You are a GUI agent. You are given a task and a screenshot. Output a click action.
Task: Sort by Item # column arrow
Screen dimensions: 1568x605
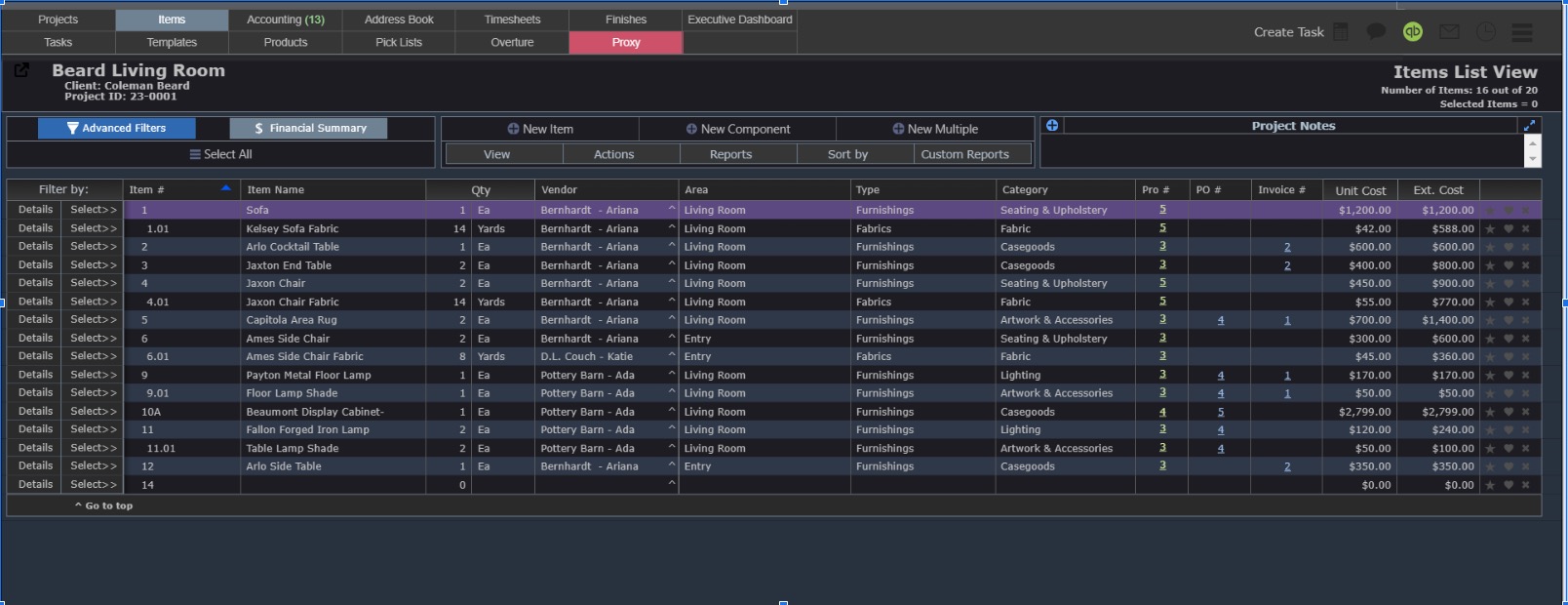tap(226, 188)
